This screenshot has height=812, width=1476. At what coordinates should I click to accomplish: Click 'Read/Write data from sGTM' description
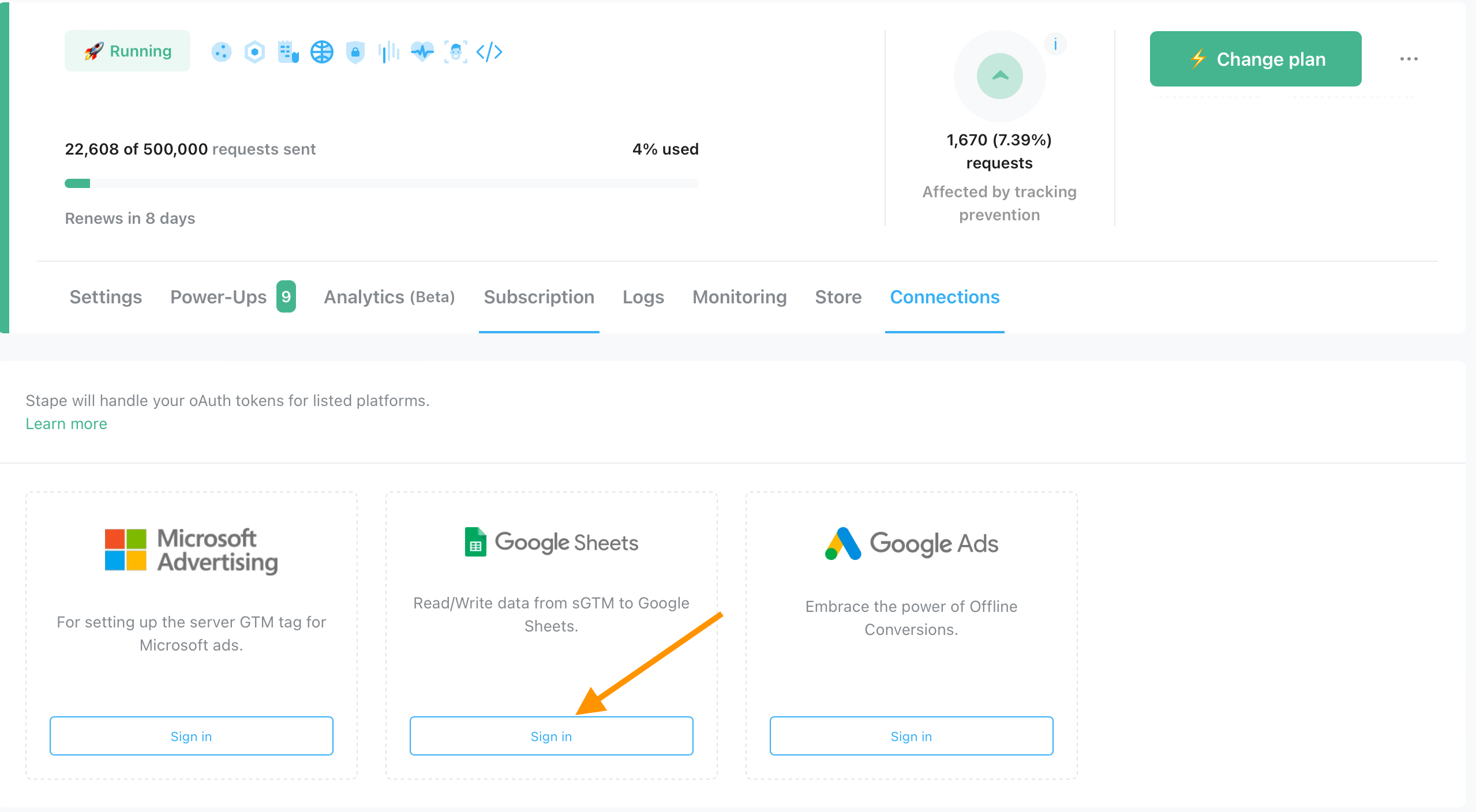tap(552, 614)
